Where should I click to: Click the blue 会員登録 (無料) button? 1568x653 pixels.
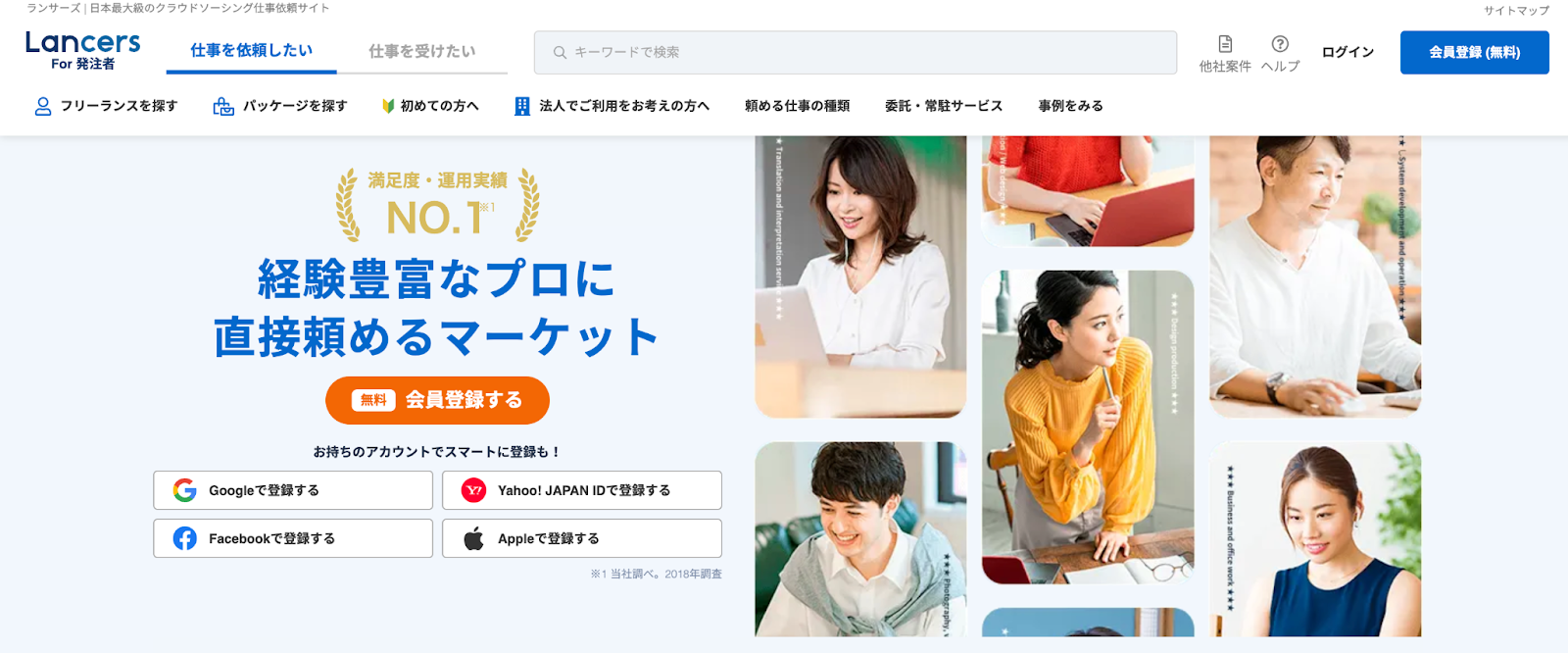tap(1474, 53)
